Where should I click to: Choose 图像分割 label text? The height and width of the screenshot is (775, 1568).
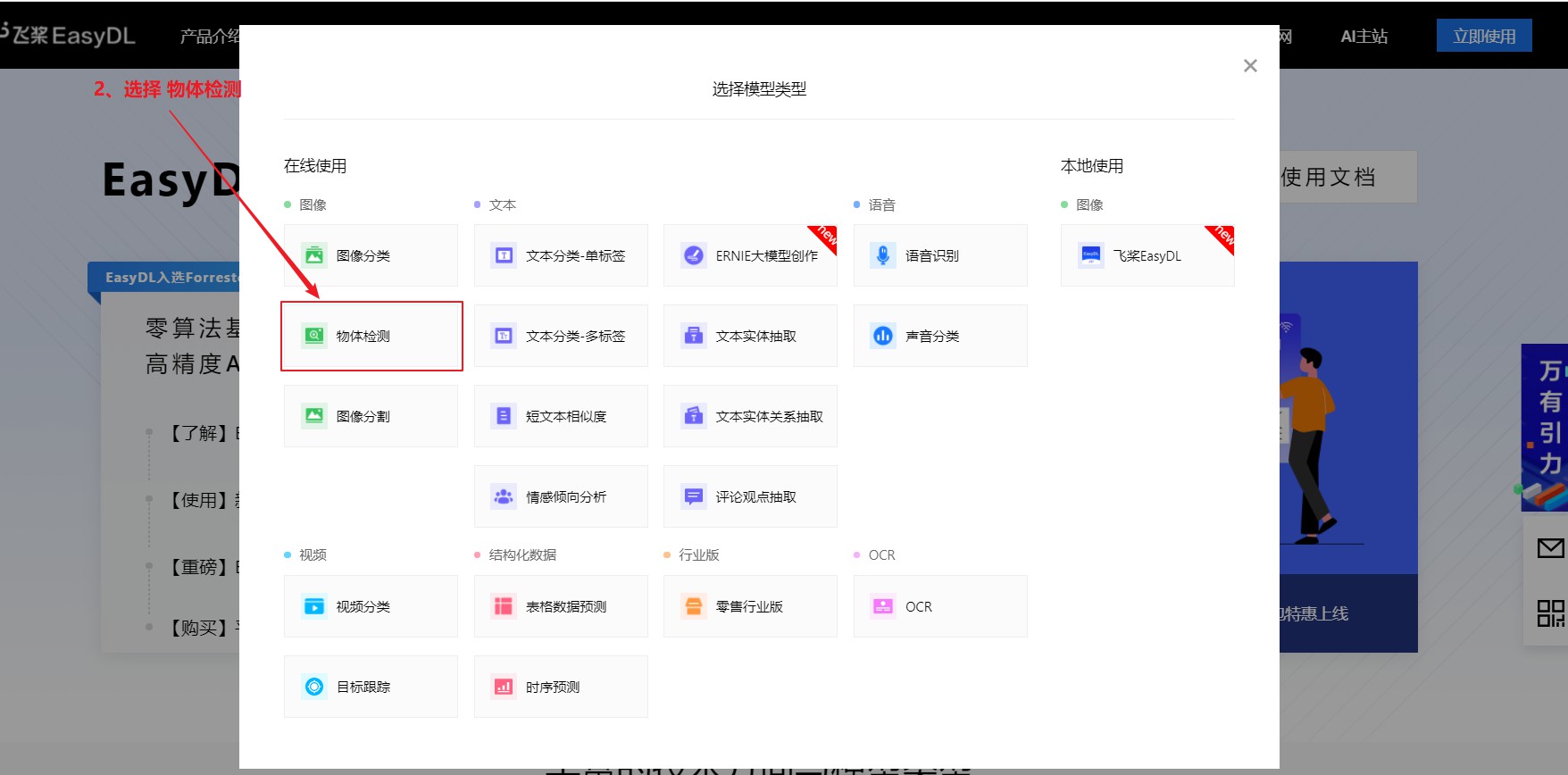pyautogui.click(x=363, y=417)
